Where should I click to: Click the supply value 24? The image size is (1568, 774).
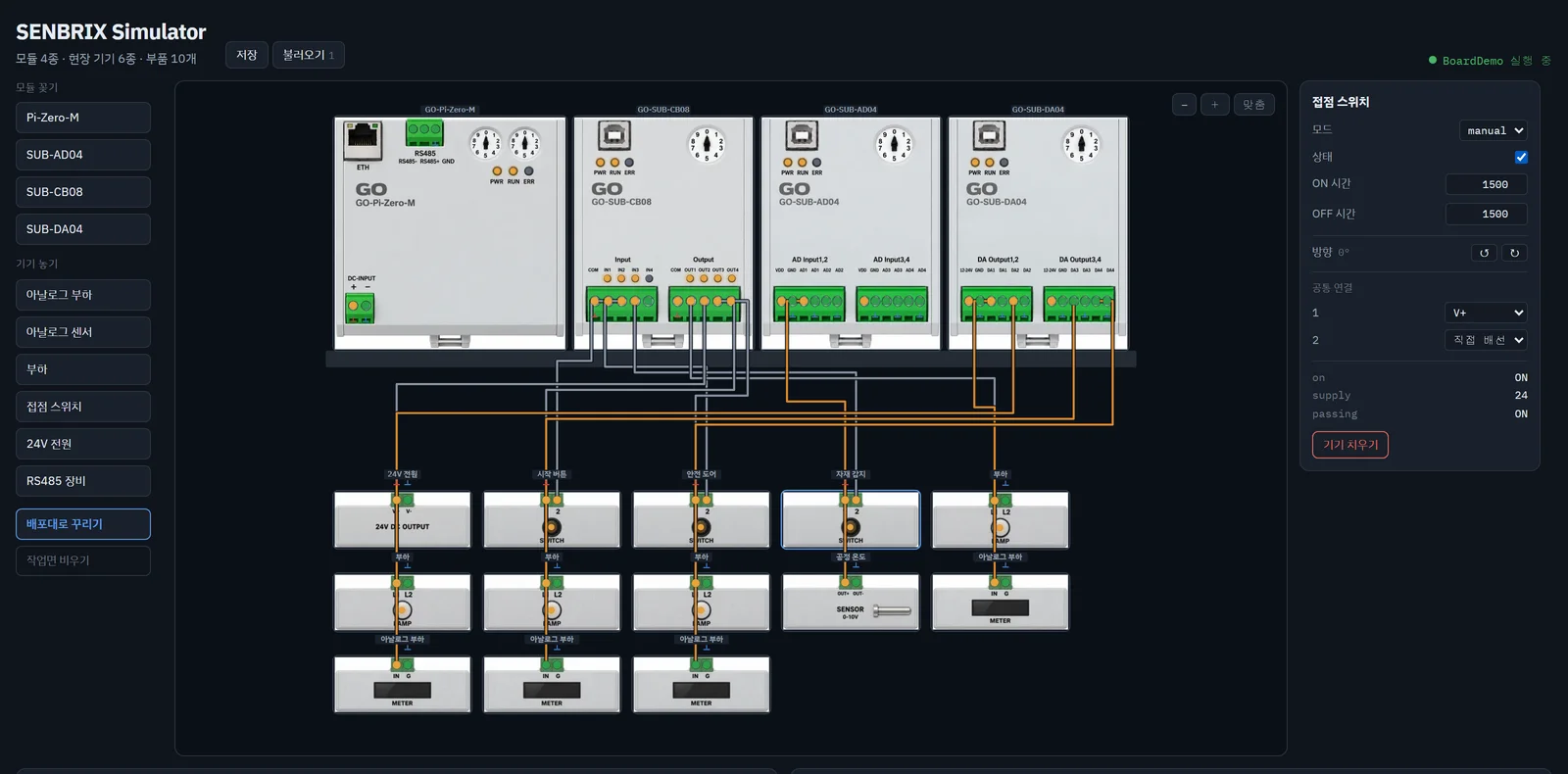[x=1521, y=396]
